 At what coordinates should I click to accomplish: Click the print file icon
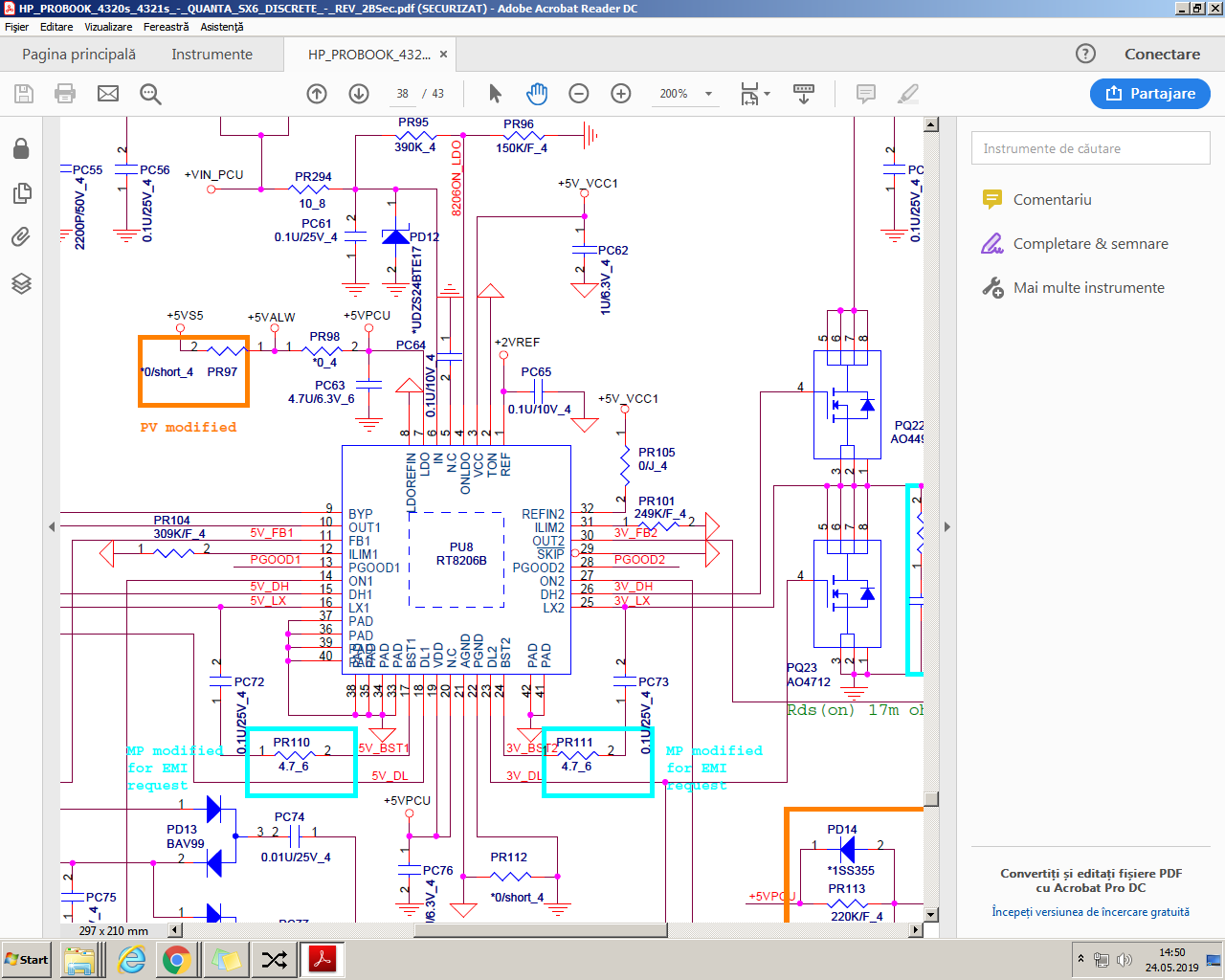(x=65, y=94)
